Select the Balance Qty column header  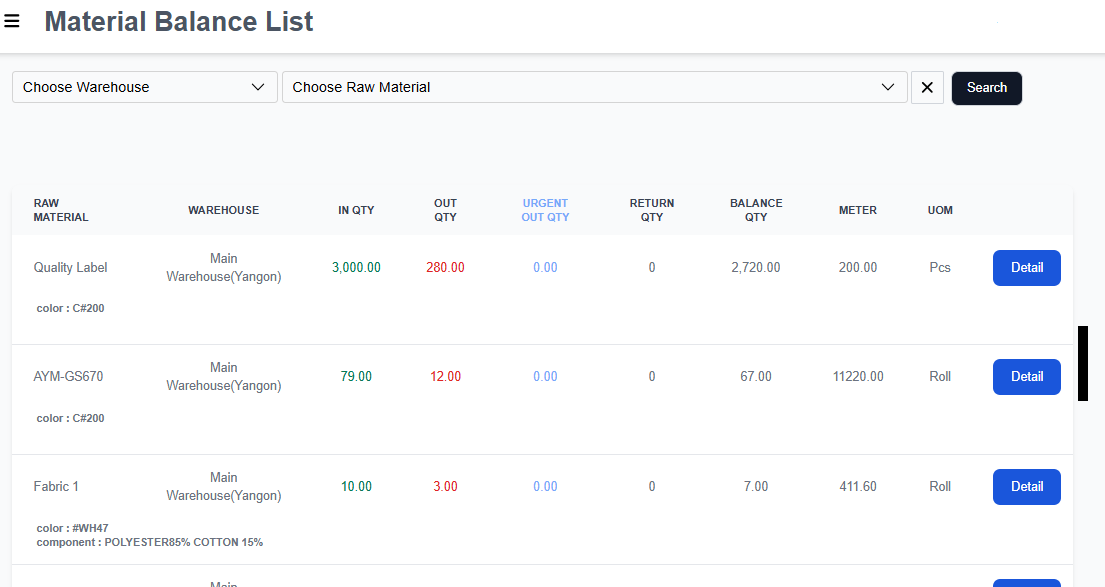point(756,210)
